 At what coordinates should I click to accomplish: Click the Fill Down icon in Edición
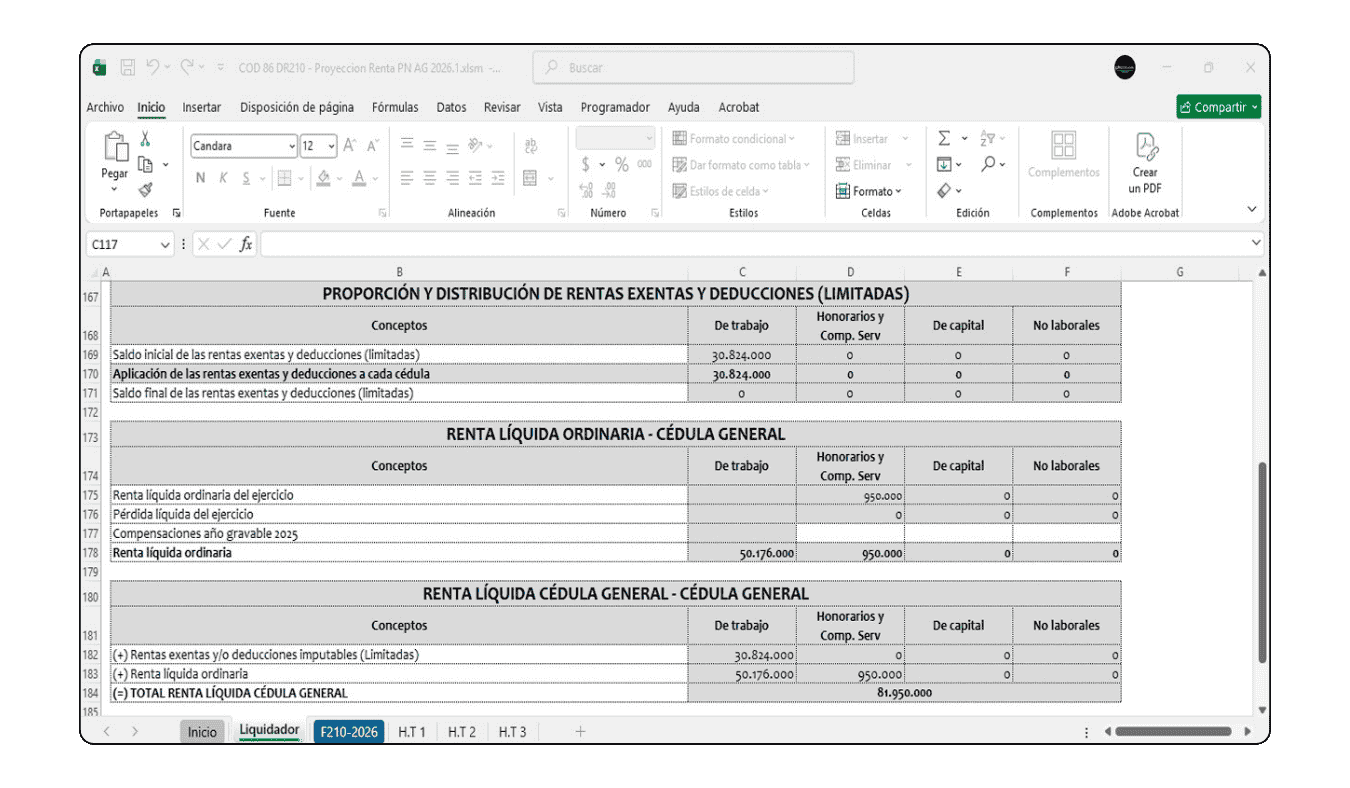[x=943, y=164]
